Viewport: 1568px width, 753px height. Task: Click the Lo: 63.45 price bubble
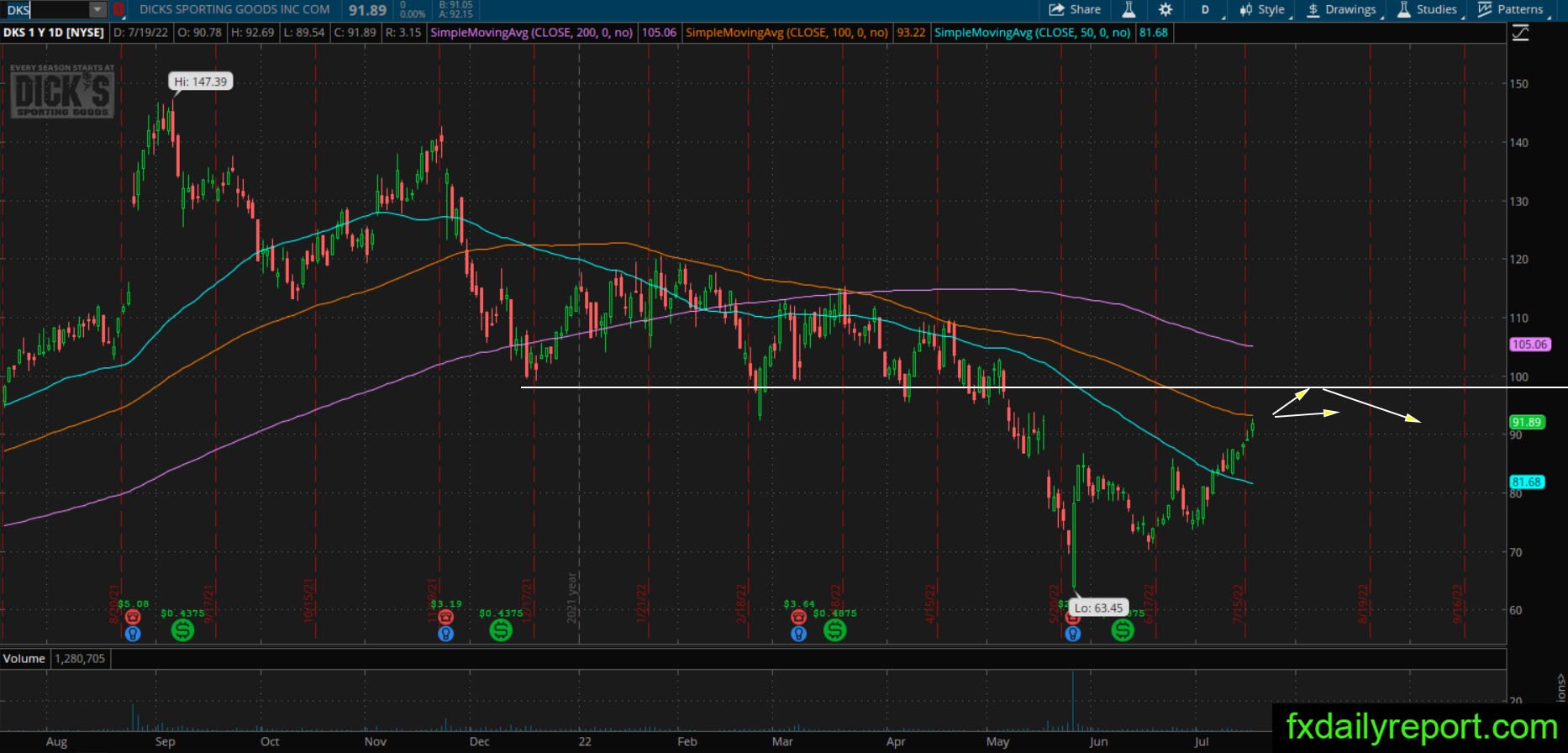pos(1098,608)
